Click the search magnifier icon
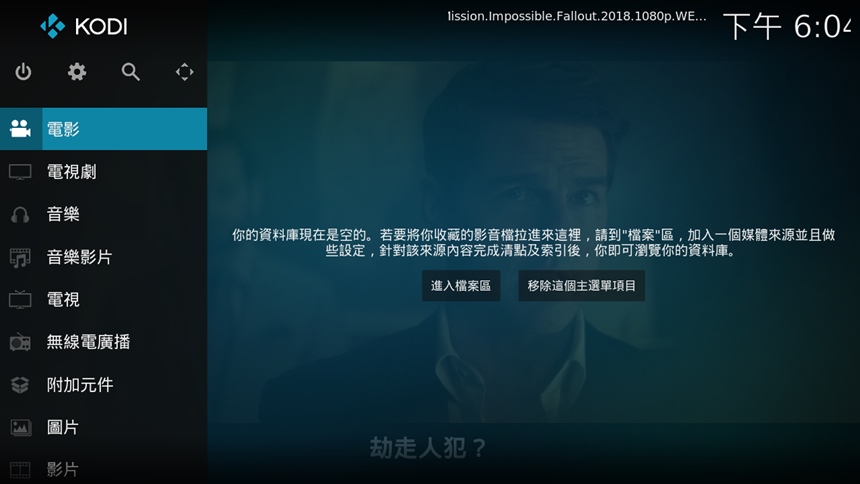The image size is (860, 484). click(x=131, y=72)
